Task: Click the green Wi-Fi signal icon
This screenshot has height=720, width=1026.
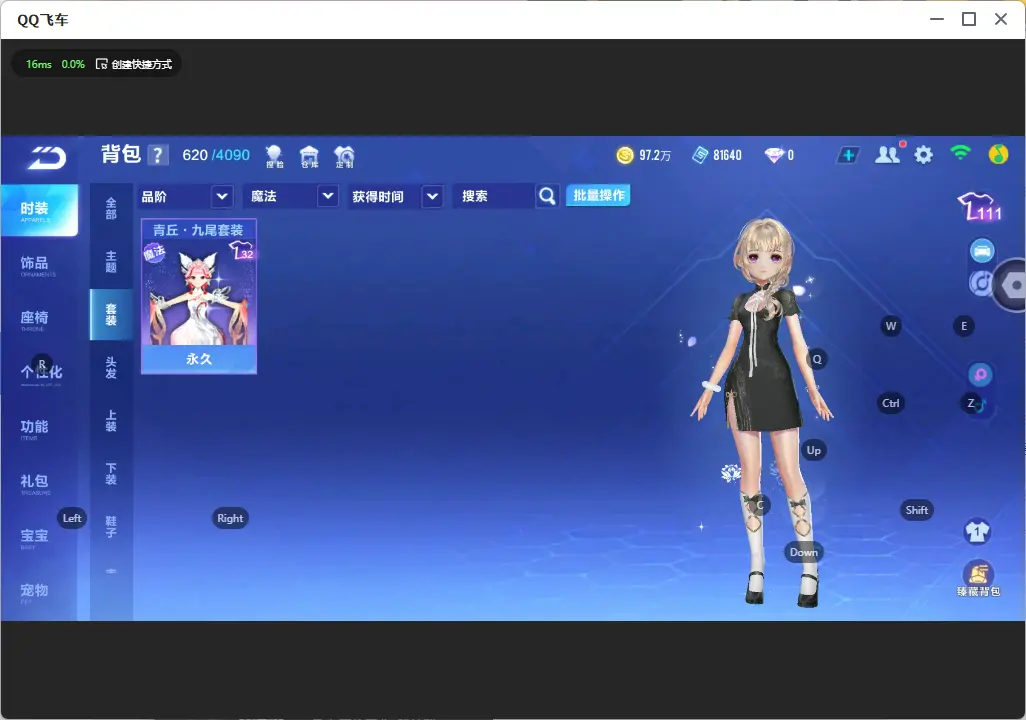Action: pyautogui.click(x=960, y=153)
